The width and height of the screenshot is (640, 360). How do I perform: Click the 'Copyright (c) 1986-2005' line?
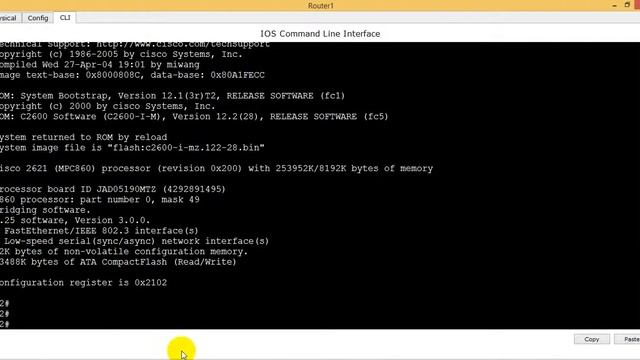tap(121, 54)
